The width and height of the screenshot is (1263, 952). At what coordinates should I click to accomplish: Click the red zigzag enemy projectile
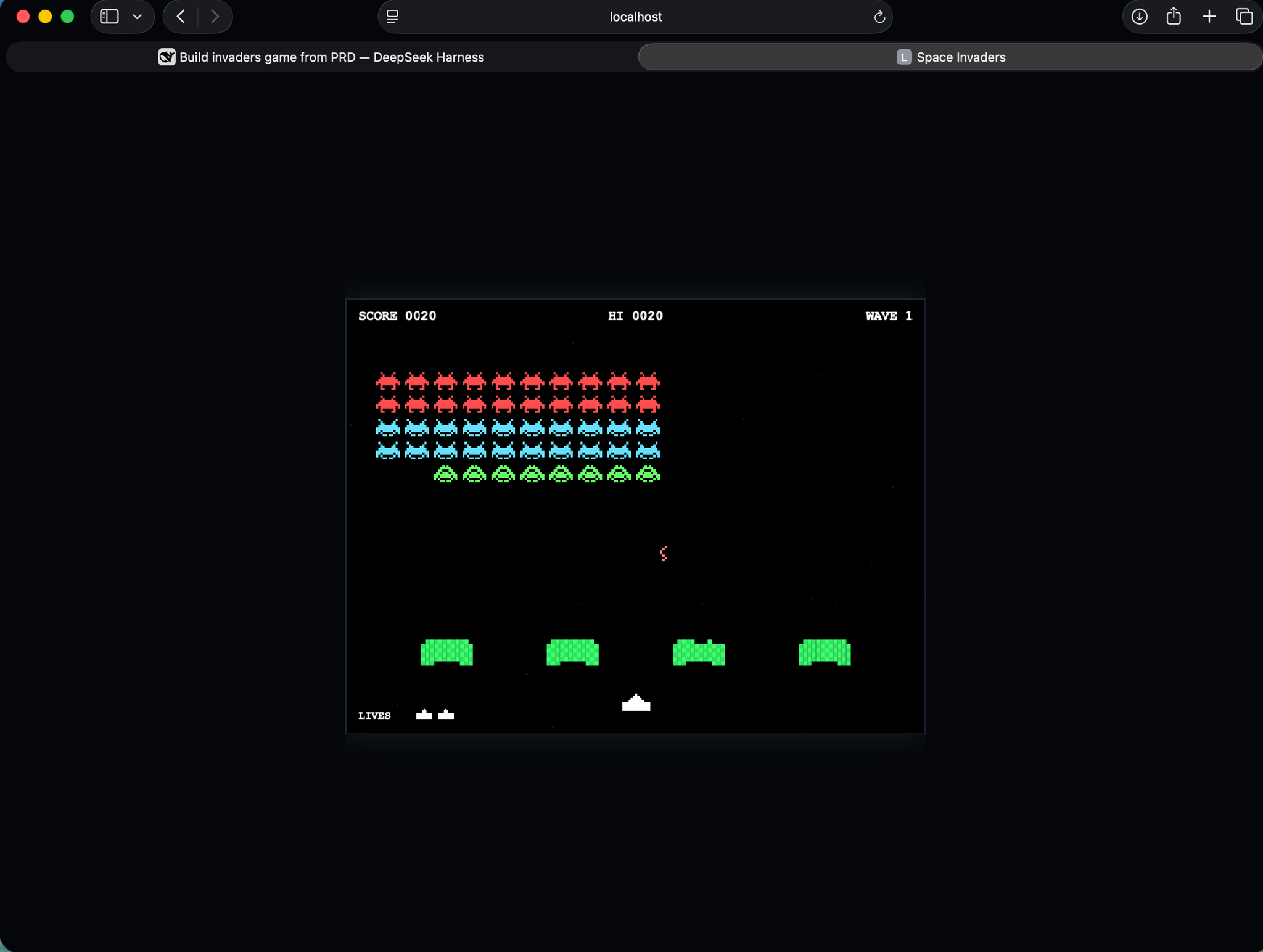point(664,553)
